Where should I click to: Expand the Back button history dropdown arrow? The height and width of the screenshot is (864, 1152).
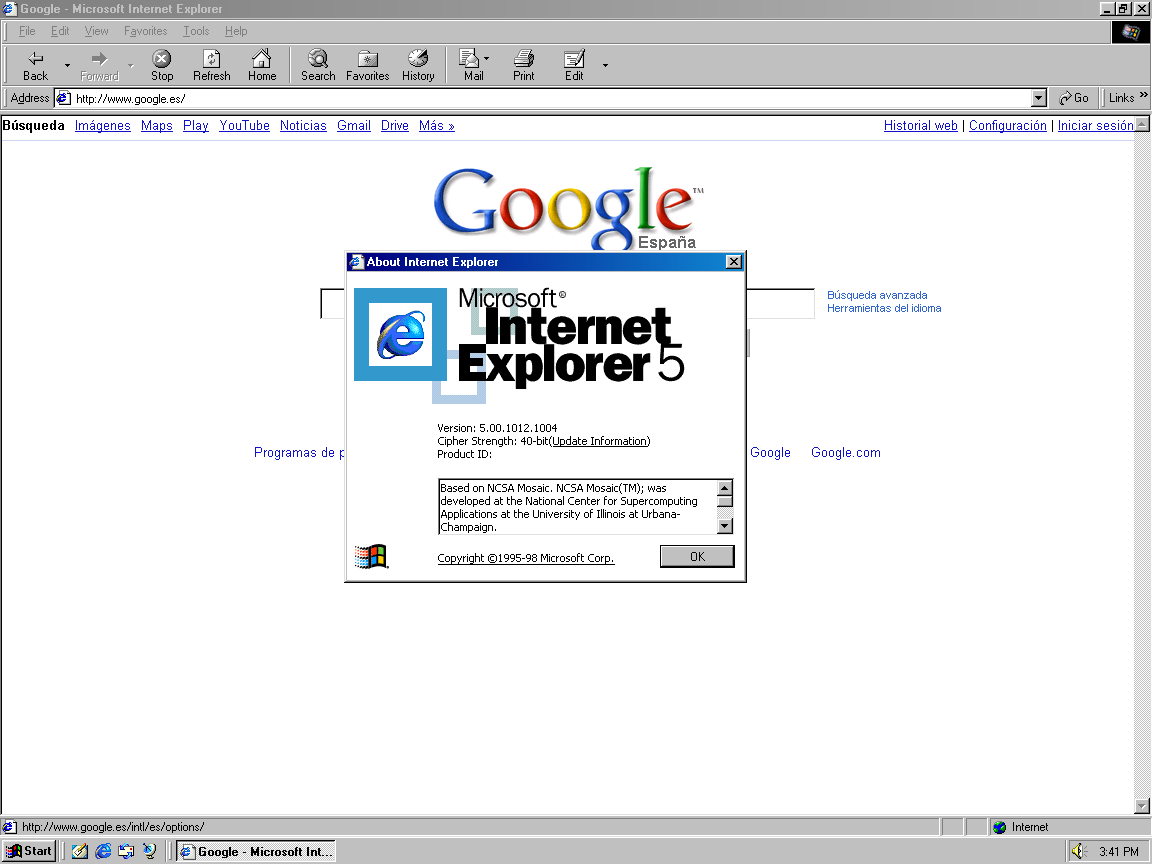click(67, 65)
